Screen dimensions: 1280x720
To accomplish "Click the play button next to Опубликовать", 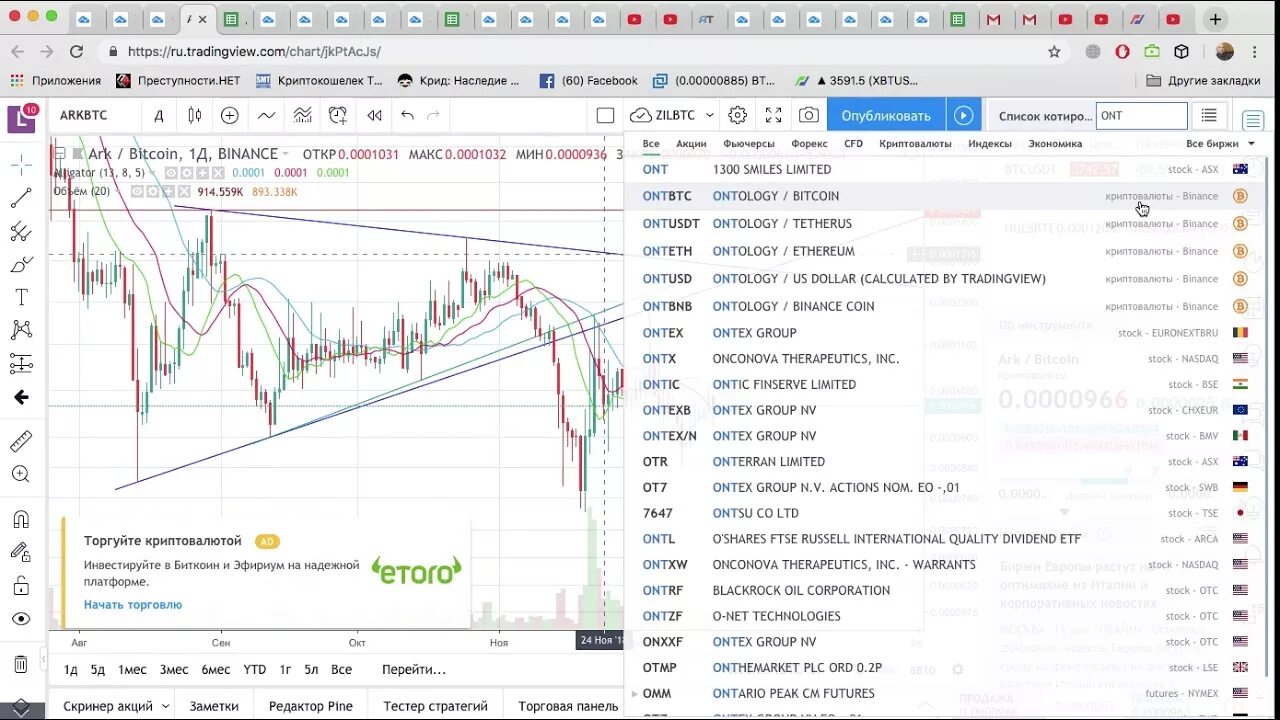I will (x=963, y=115).
